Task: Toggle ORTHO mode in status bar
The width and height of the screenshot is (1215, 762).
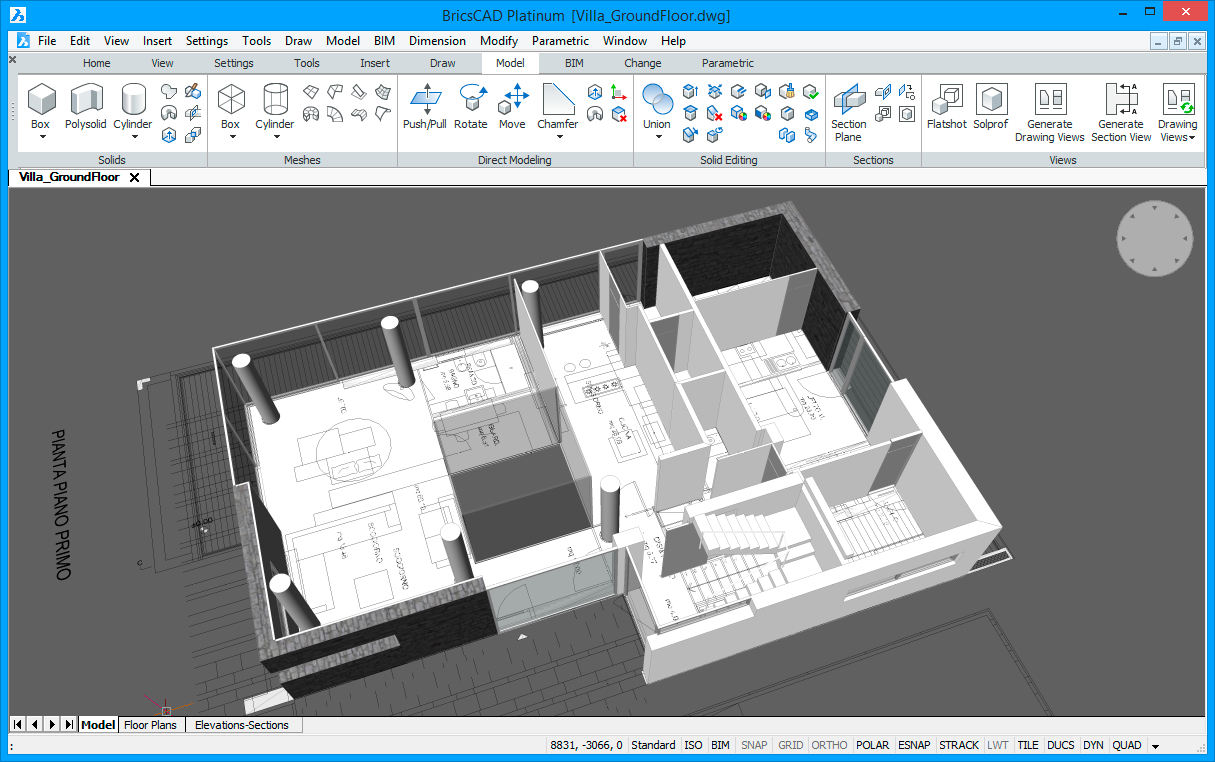Action: [829, 745]
